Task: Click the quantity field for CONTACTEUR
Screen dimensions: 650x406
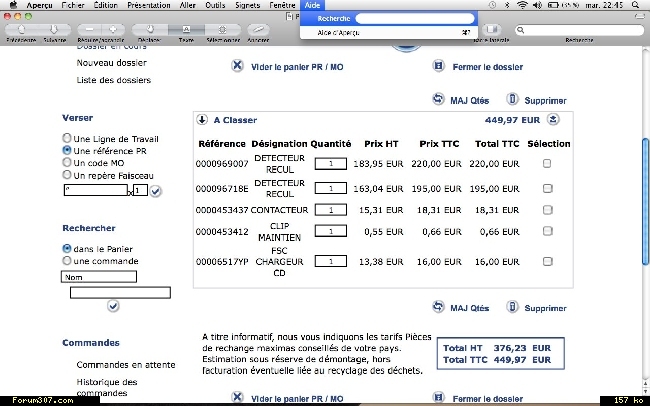Action: 331,210
